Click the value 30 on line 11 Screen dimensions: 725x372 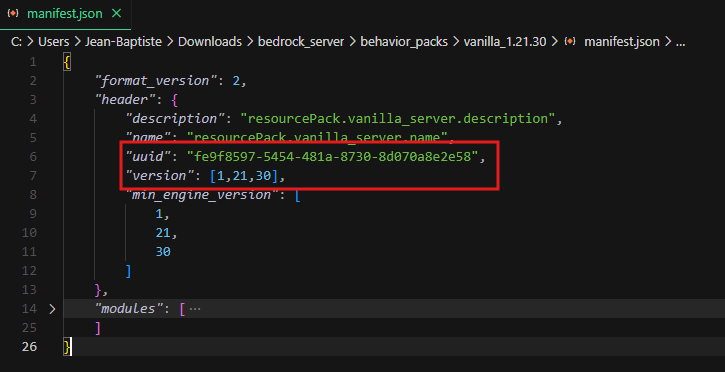pyautogui.click(x=163, y=251)
